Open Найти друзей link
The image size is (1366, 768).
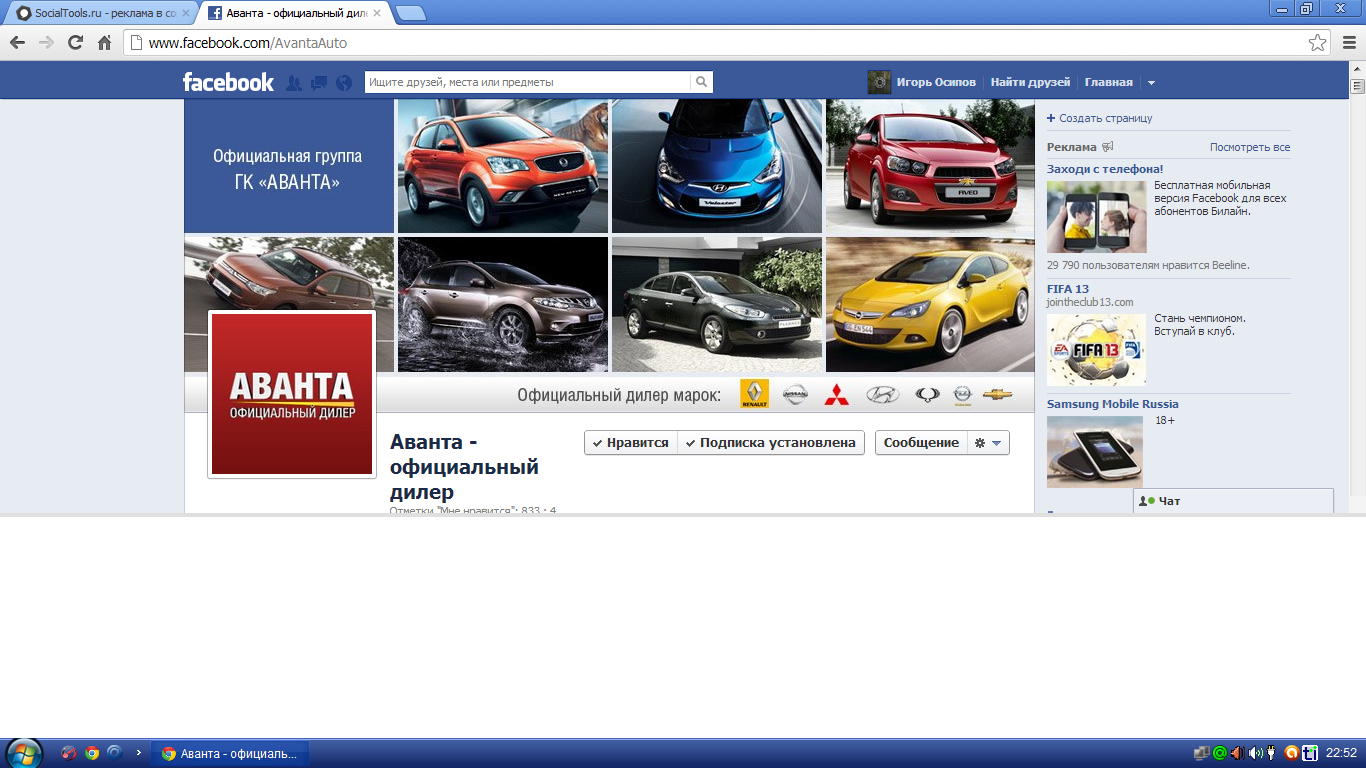(x=1030, y=82)
